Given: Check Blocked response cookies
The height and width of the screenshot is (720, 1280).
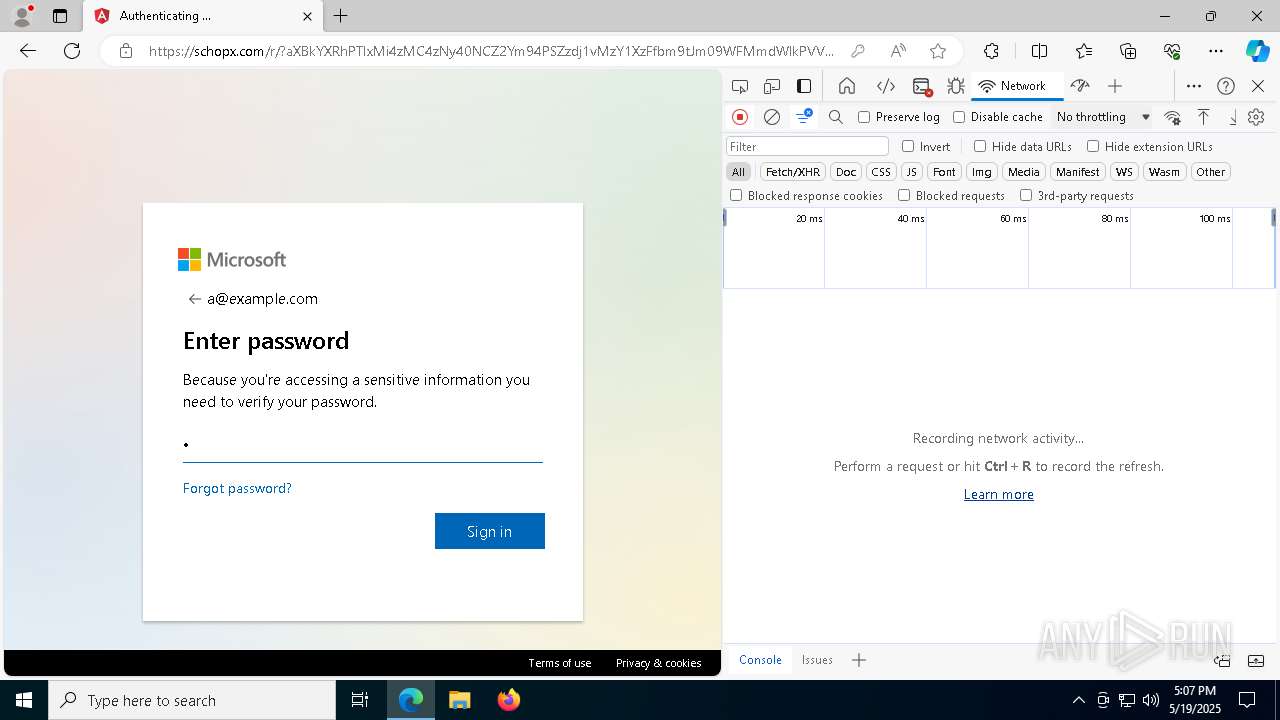Looking at the screenshot, I should 736,196.
